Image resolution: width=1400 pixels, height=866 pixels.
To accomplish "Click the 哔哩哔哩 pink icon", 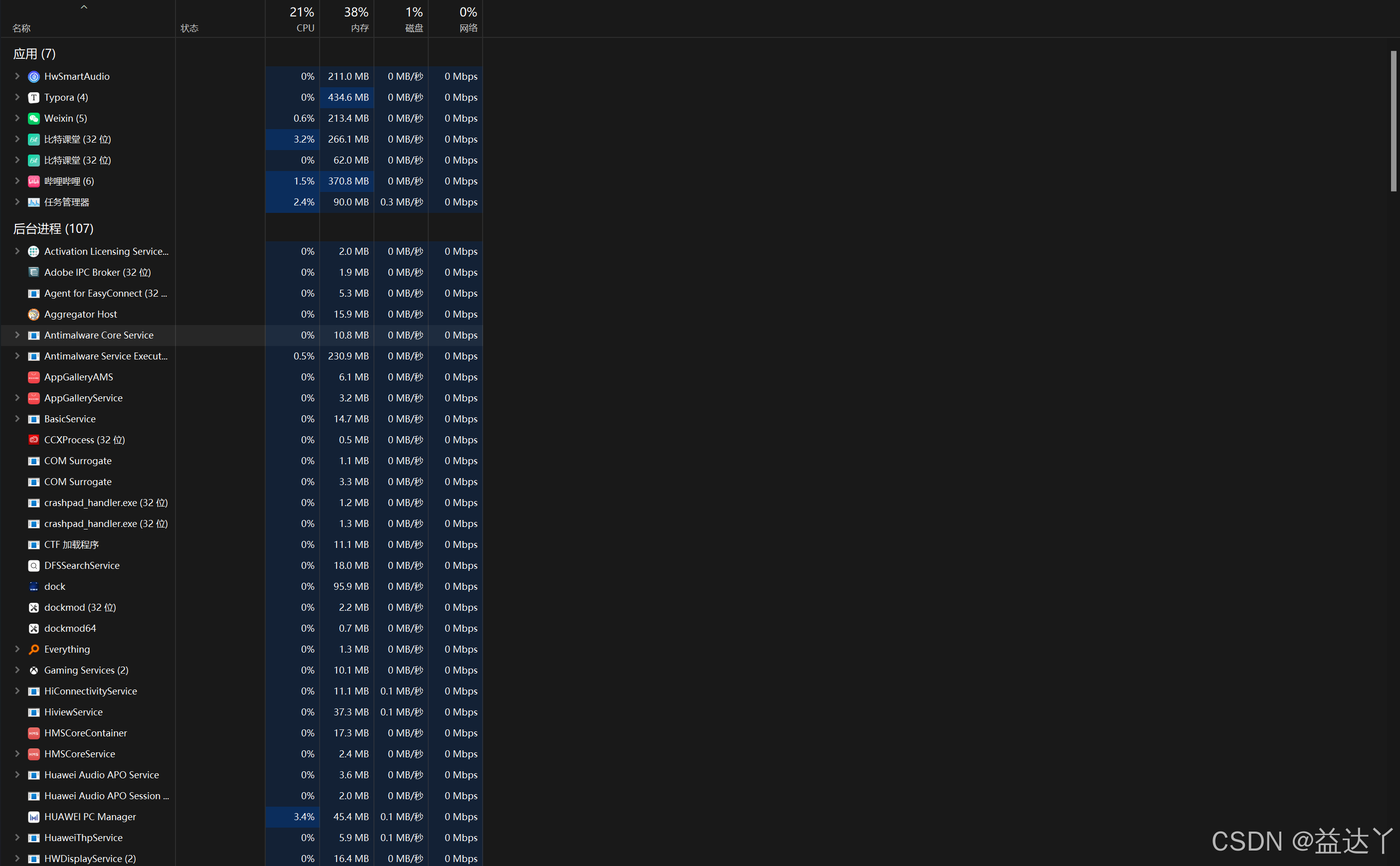I will [34, 181].
